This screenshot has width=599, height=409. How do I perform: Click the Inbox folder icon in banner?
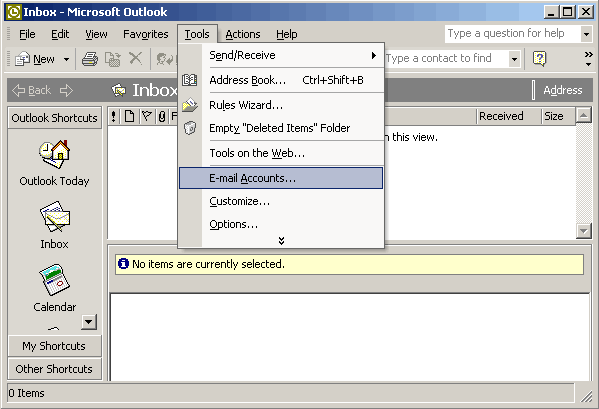coord(119,91)
